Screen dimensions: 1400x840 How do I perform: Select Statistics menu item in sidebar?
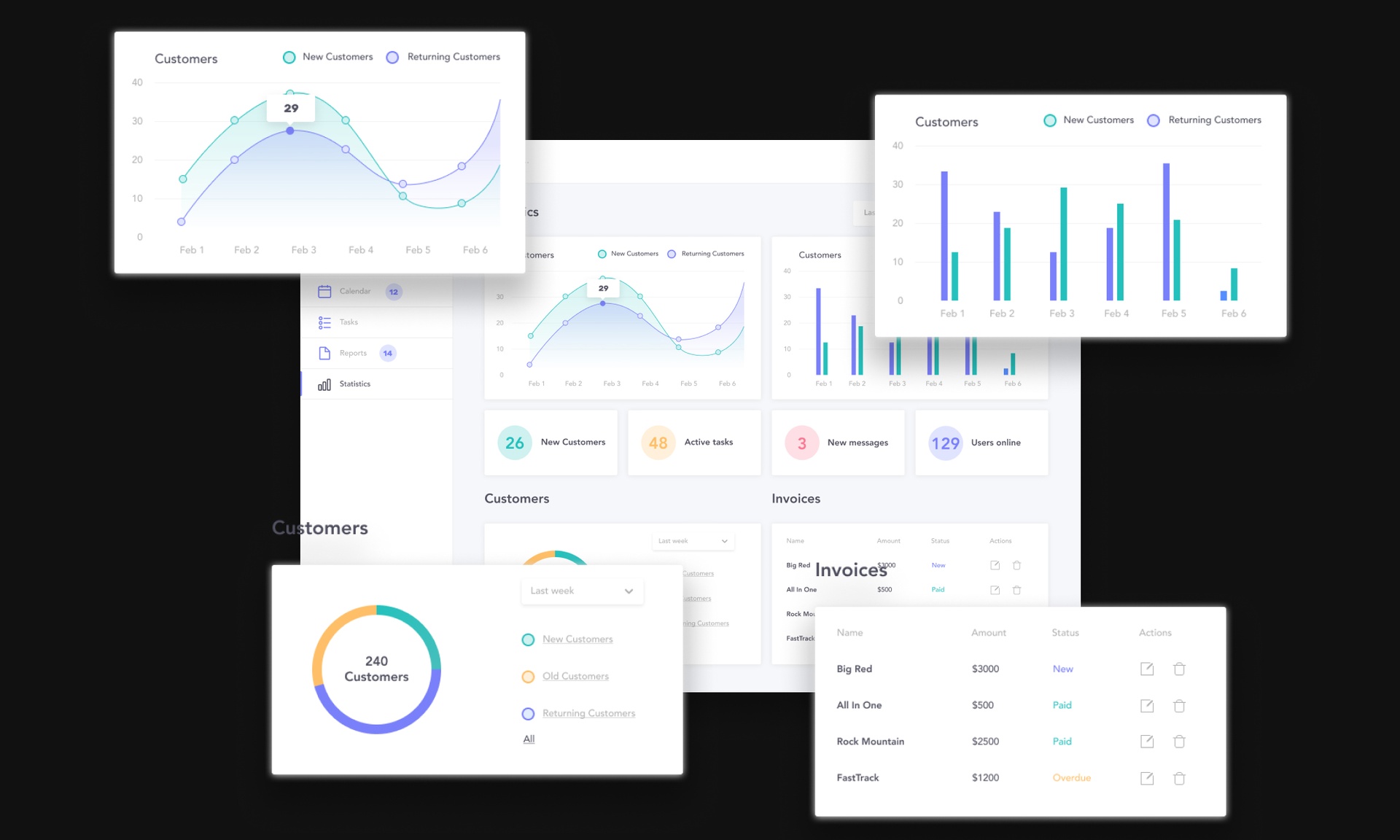tap(354, 384)
